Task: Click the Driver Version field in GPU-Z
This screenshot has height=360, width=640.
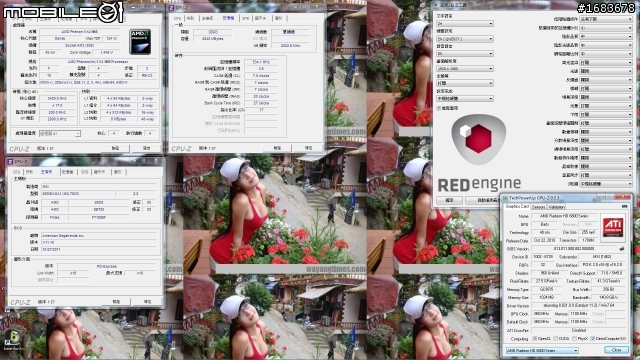Action: (x=578, y=305)
